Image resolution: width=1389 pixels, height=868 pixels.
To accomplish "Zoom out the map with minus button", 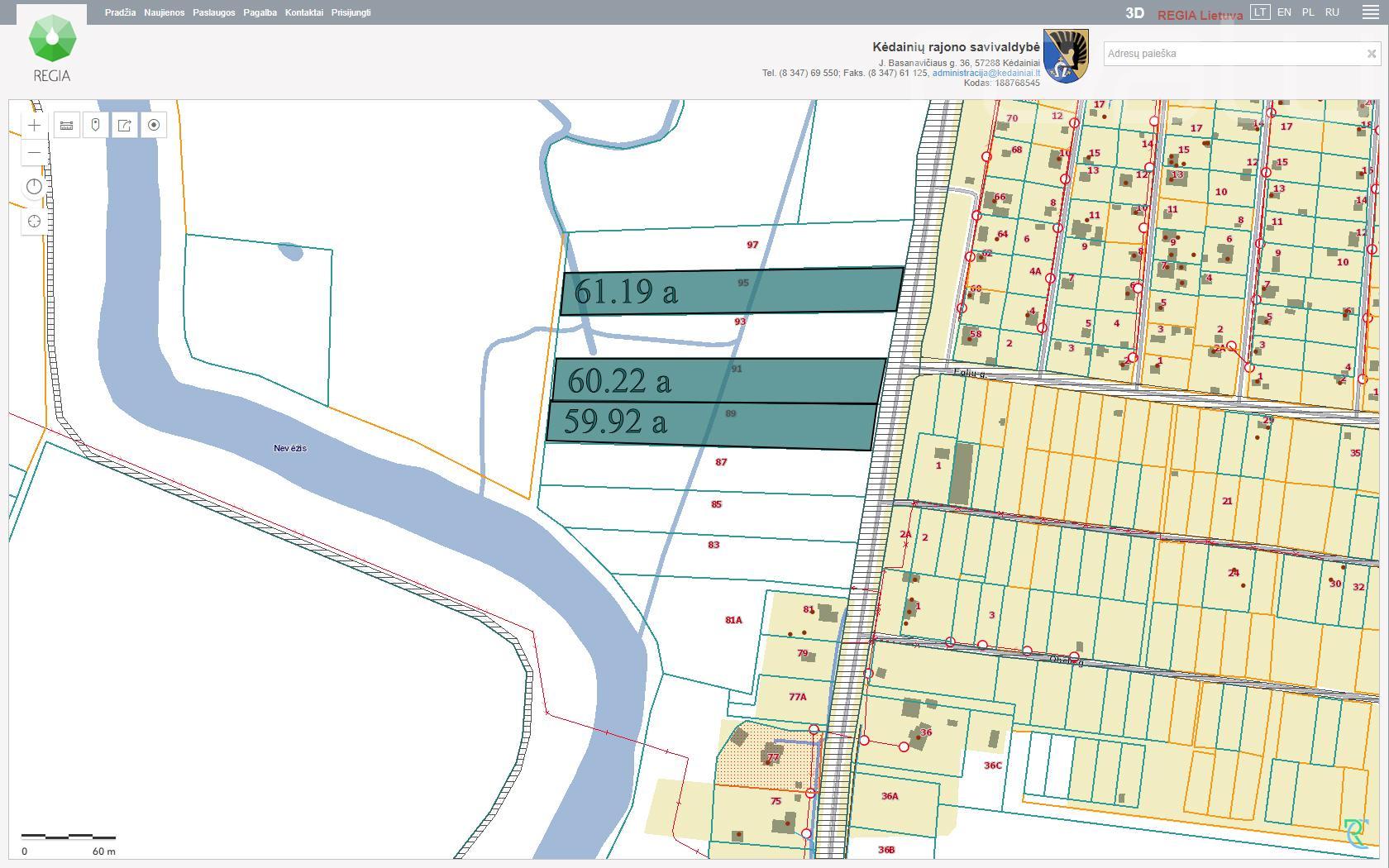I will (x=34, y=153).
